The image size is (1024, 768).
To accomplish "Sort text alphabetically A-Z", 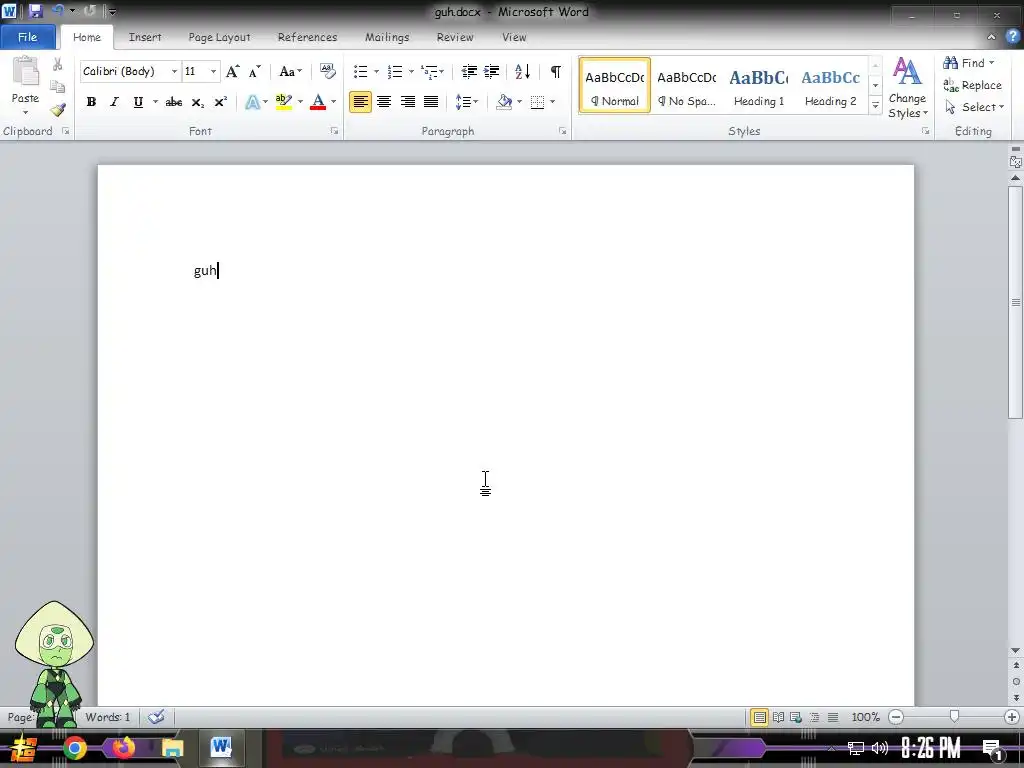I will point(522,71).
